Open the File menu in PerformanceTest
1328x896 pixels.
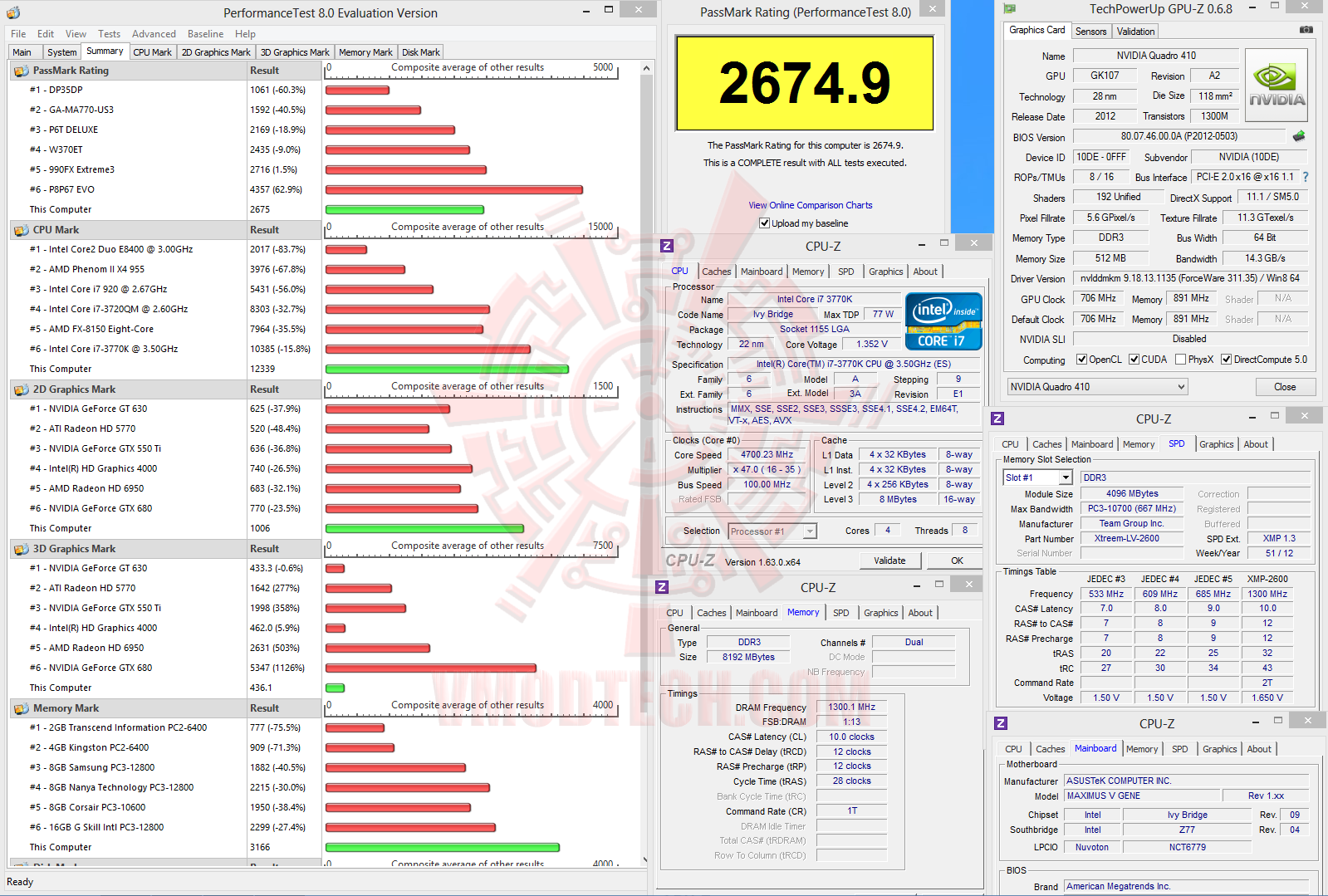(x=18, y=34)
